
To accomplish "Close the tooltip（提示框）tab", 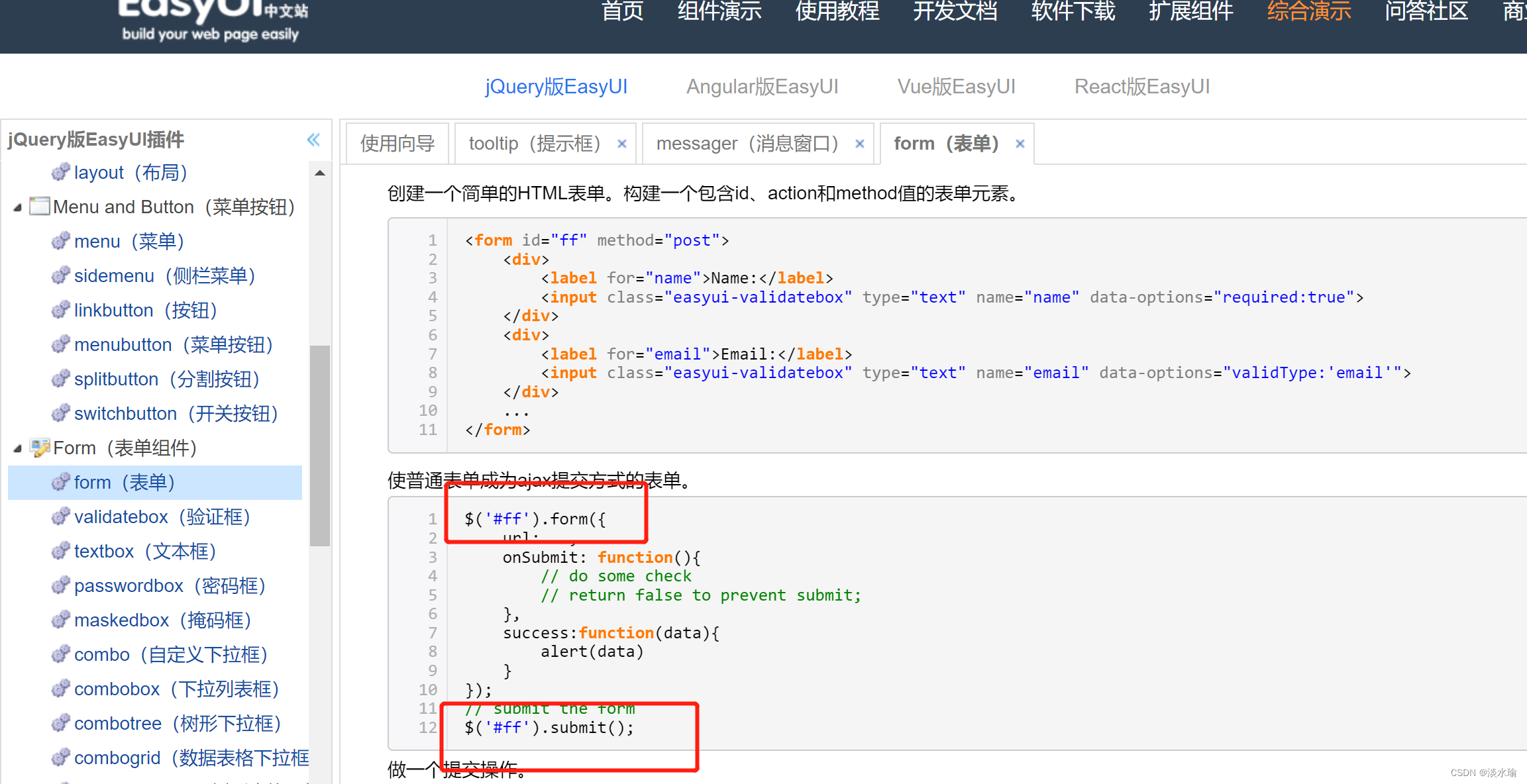I will coord(622,144).
